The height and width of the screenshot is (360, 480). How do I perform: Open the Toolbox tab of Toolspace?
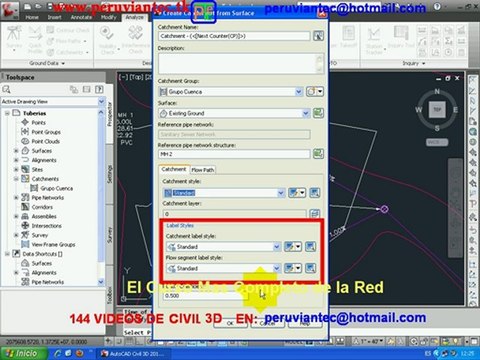(109, 295)
